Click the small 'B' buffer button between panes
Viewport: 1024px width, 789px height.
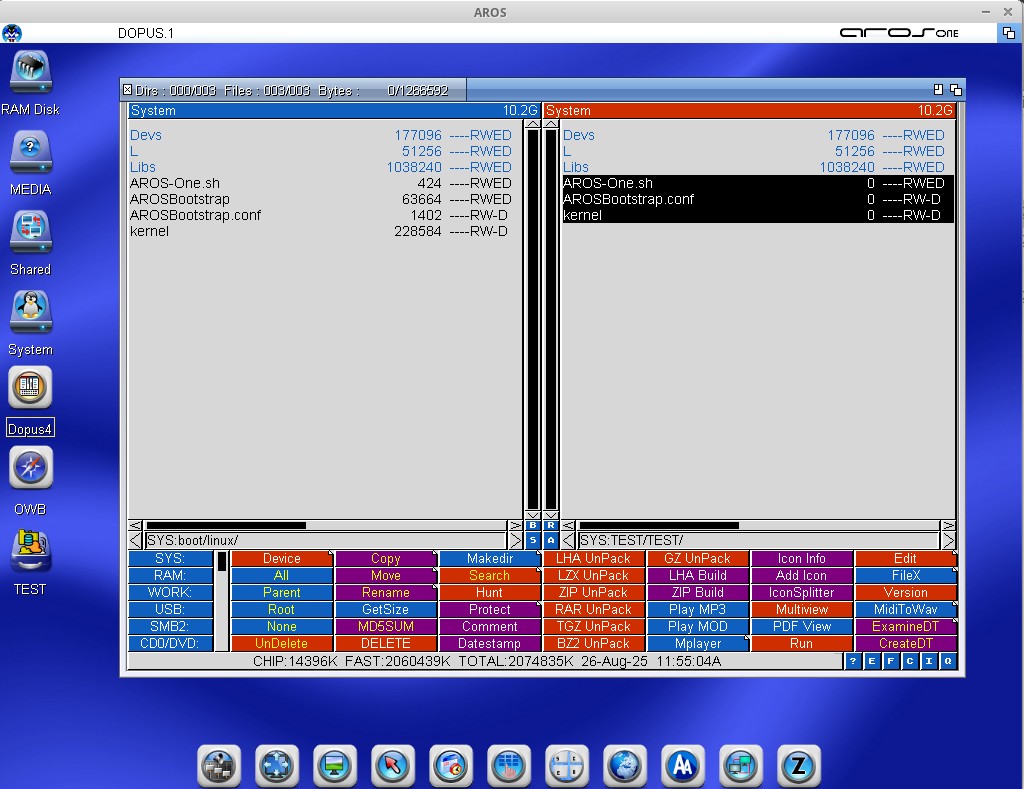(x=533, y=525)
